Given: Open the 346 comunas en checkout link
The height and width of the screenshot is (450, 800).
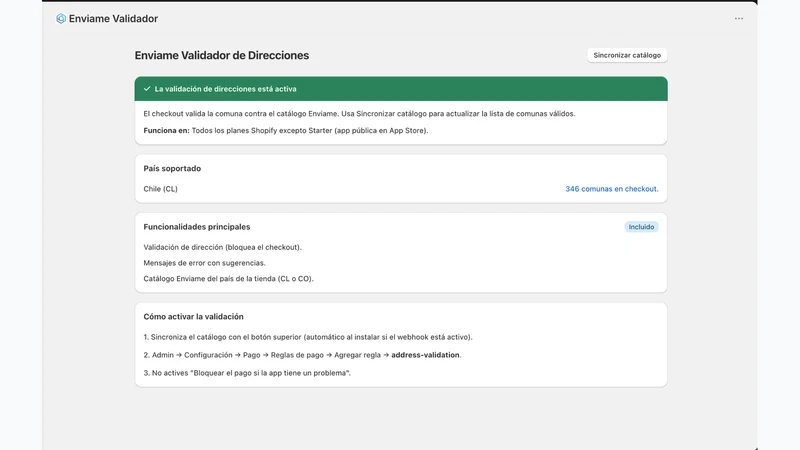Looking at the screenshot, I should pos(612,189).
